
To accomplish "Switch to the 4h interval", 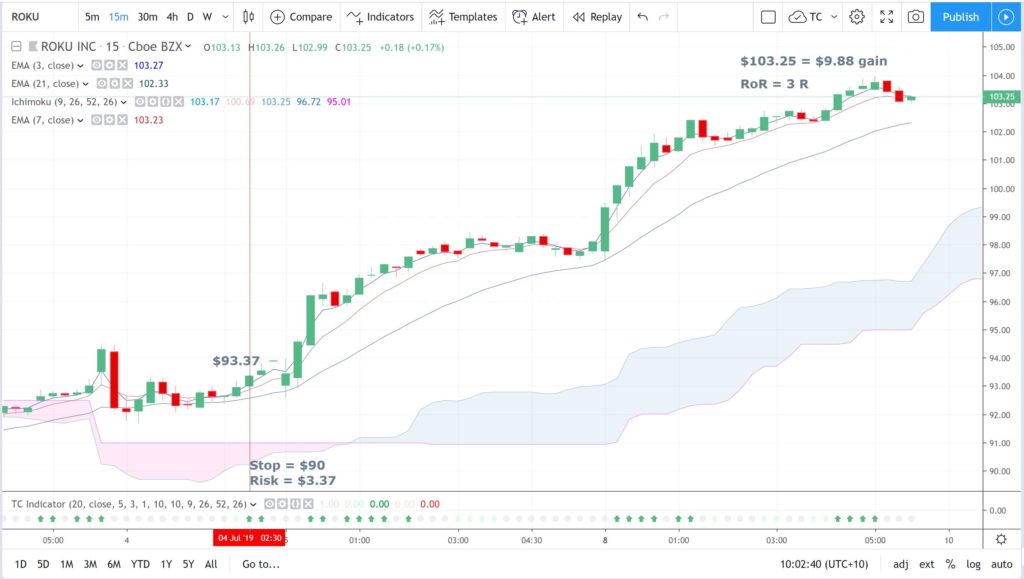I will (172, 17).
